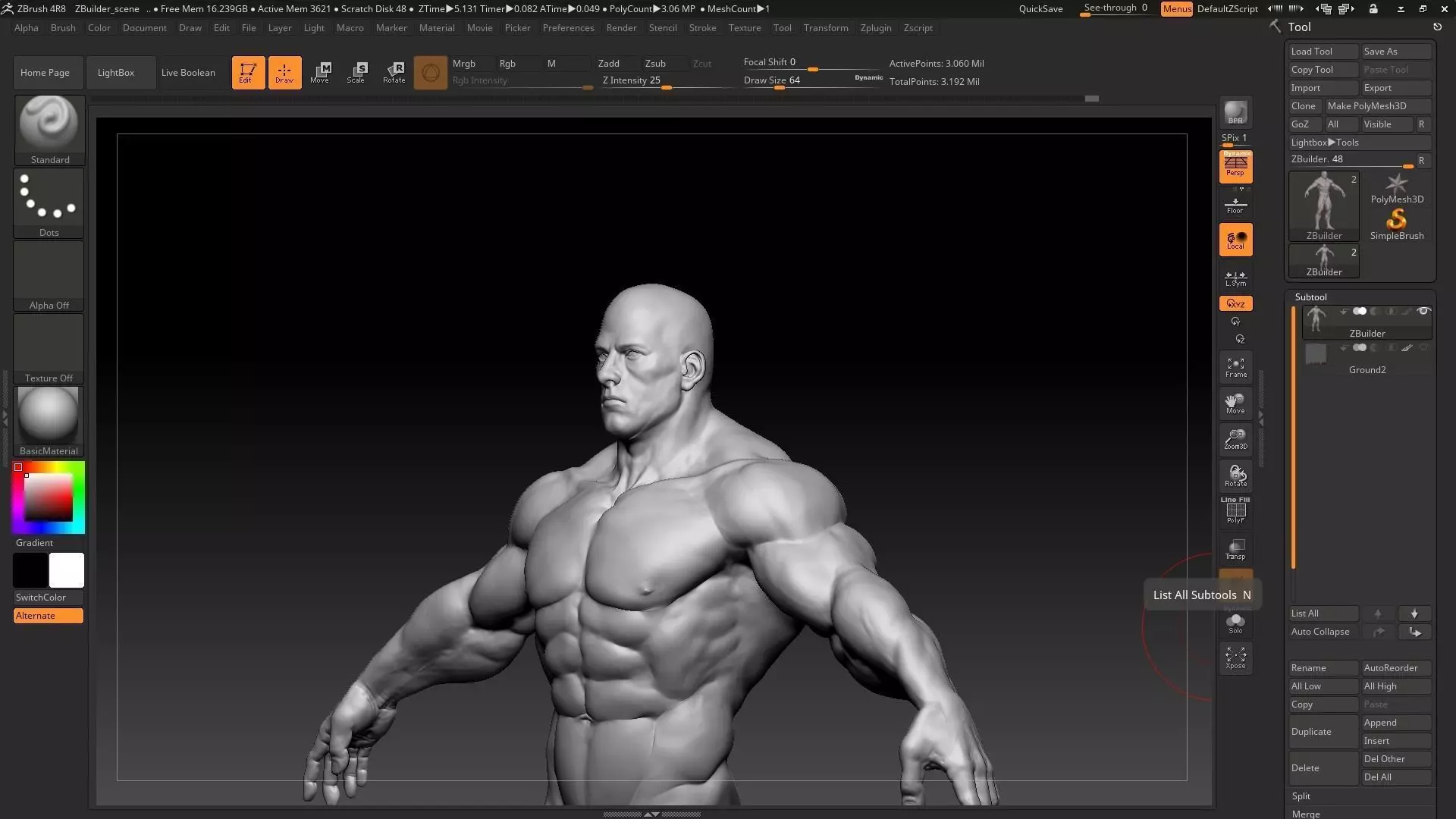
Task: Open the Preferences menu
Action: 568,28
